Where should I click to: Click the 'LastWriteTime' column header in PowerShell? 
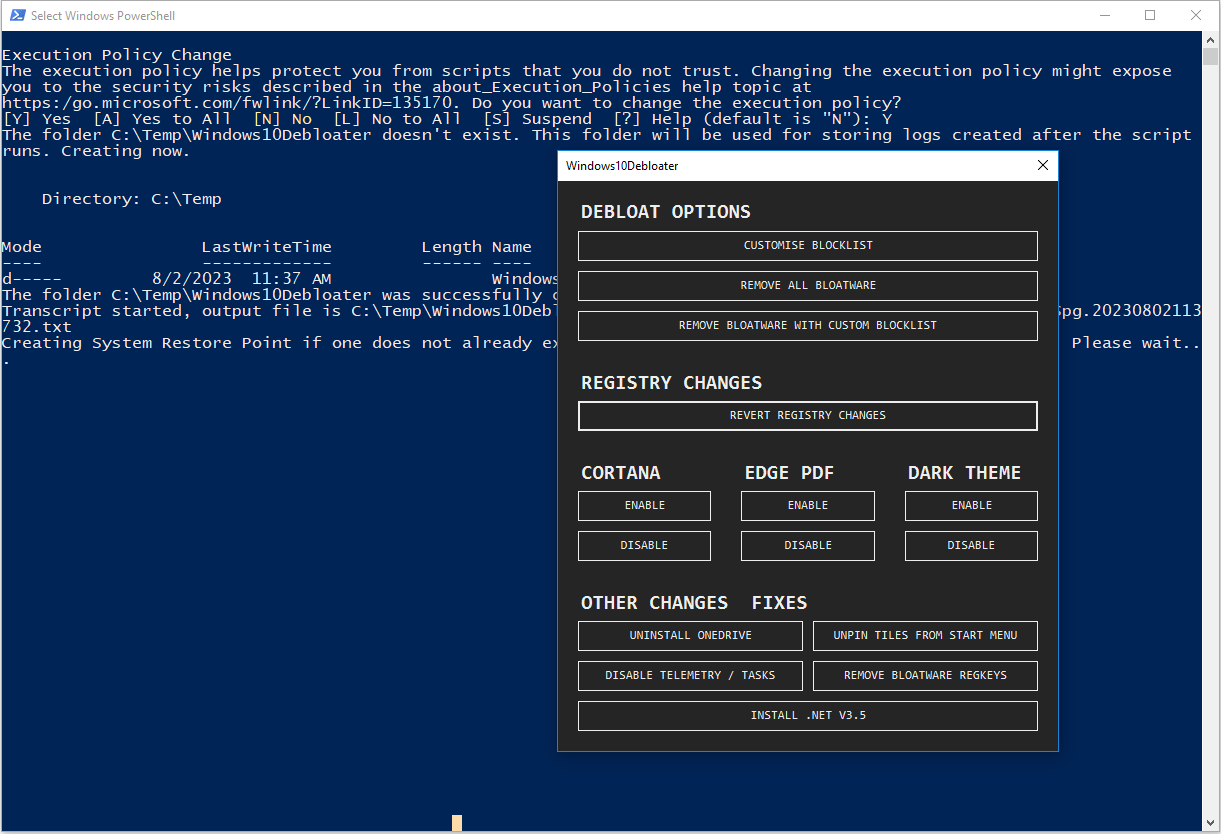pos(267,247)
